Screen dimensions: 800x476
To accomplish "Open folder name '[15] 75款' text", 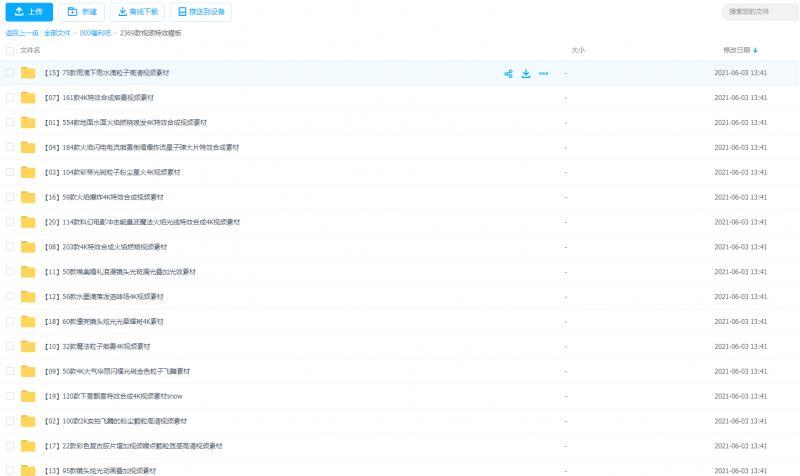I will click(x=107, y=73).
